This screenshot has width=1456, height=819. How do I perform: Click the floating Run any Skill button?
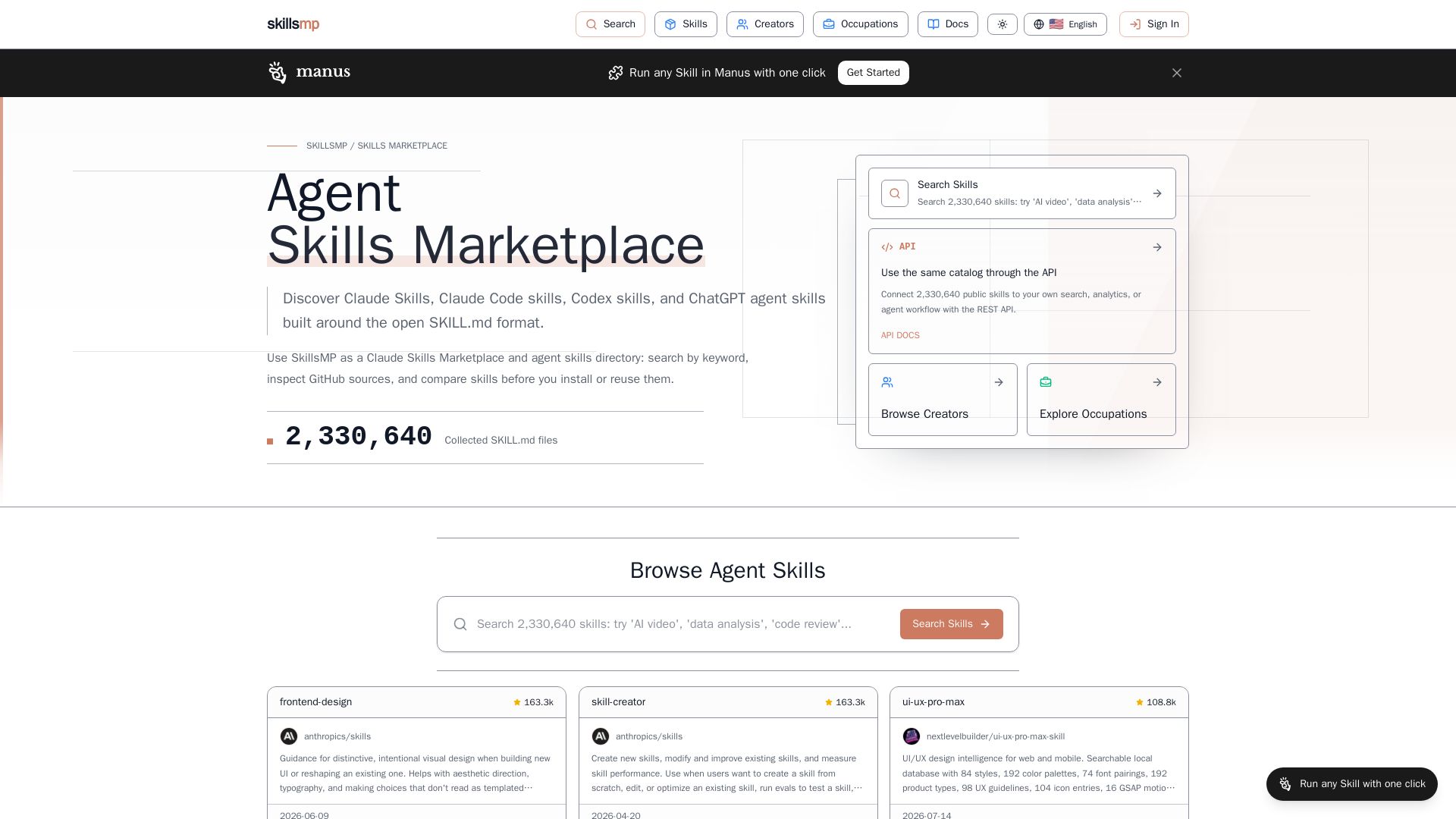click(1352, 784)
